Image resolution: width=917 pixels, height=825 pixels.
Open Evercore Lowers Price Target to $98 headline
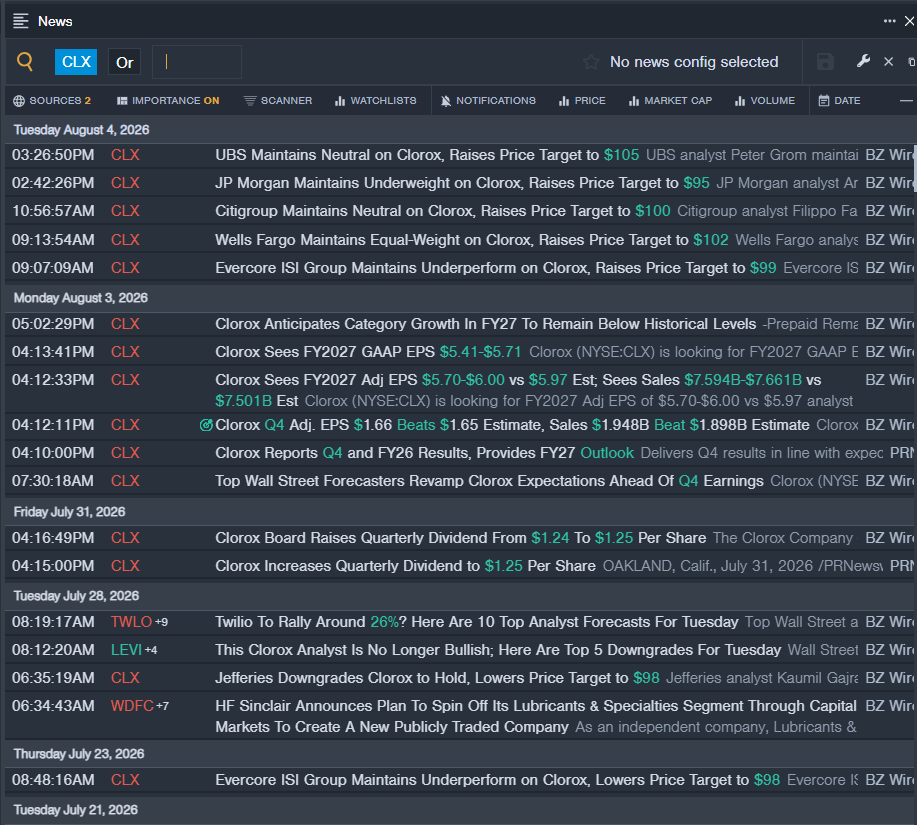coord(497,780)
